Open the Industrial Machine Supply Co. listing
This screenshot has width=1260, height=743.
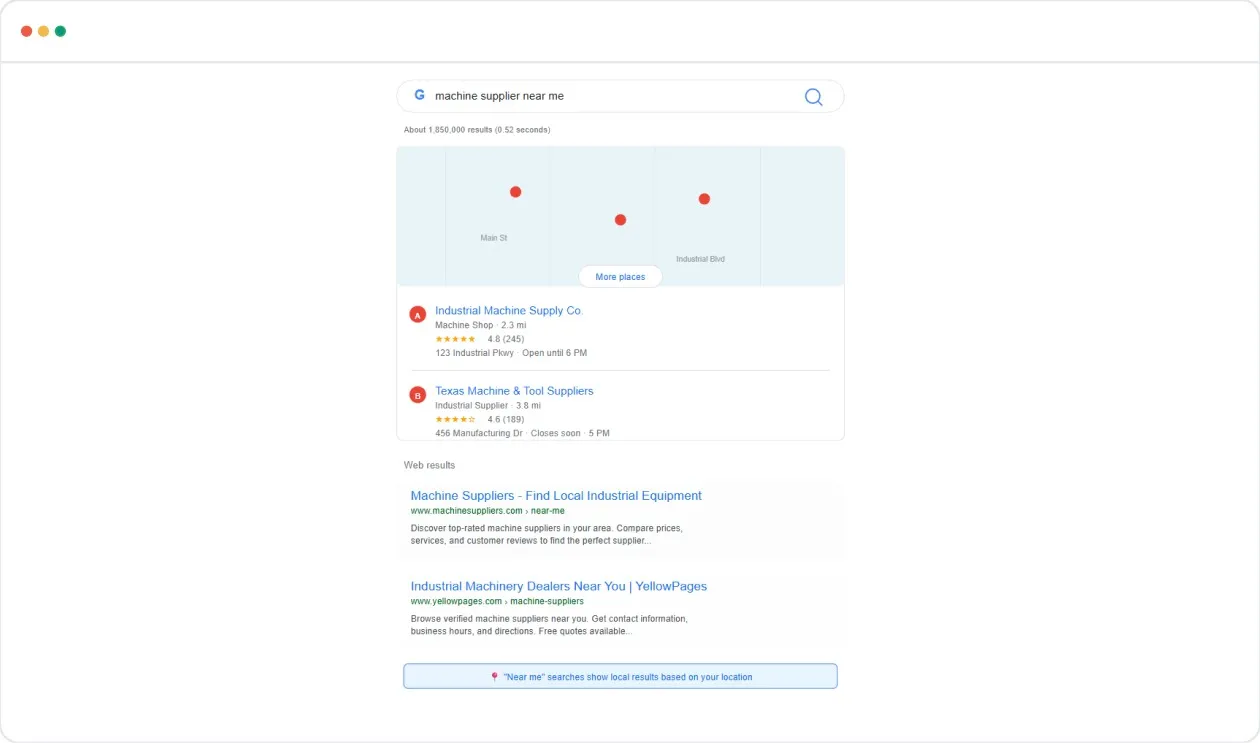509,310
